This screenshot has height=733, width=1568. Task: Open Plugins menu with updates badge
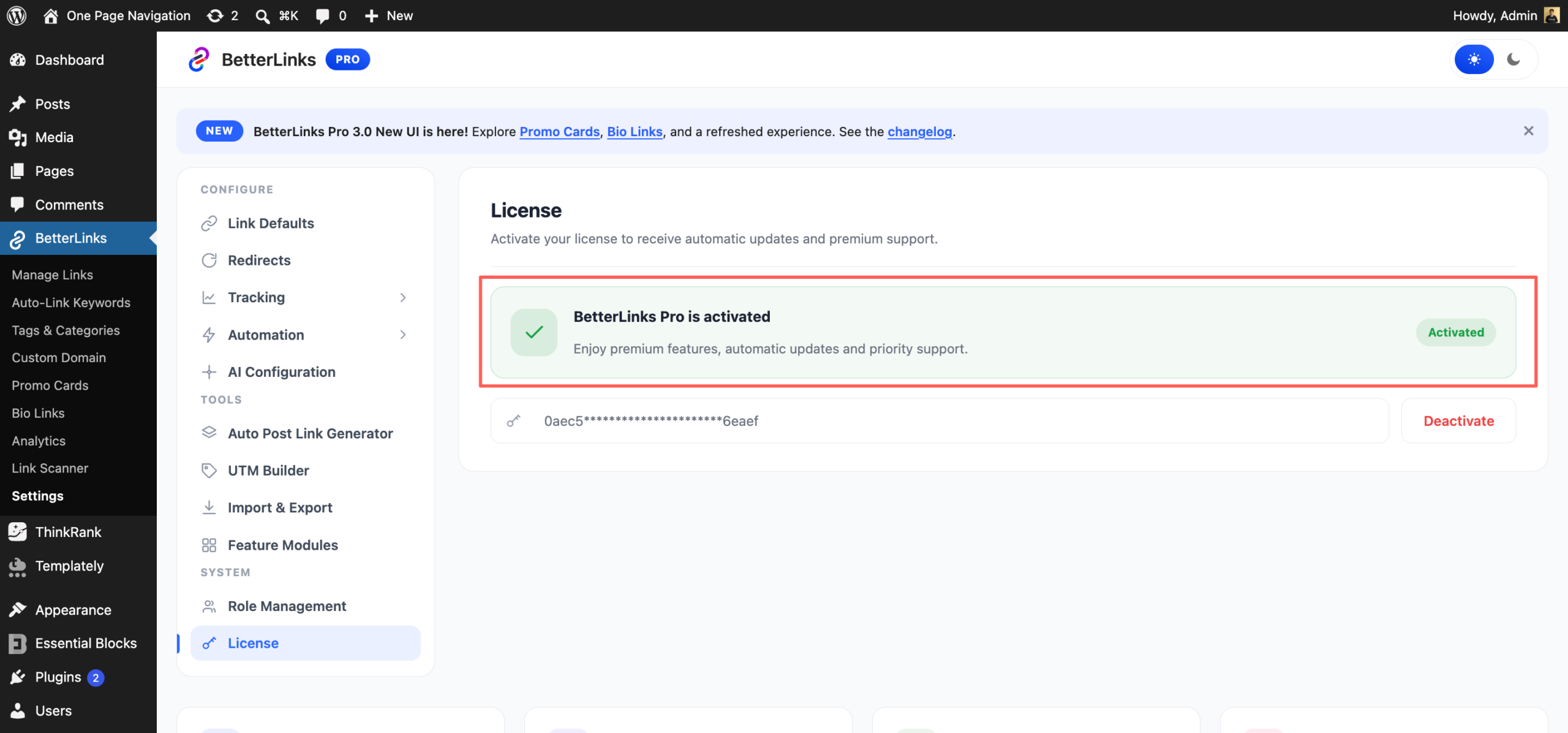pos(78,677)
